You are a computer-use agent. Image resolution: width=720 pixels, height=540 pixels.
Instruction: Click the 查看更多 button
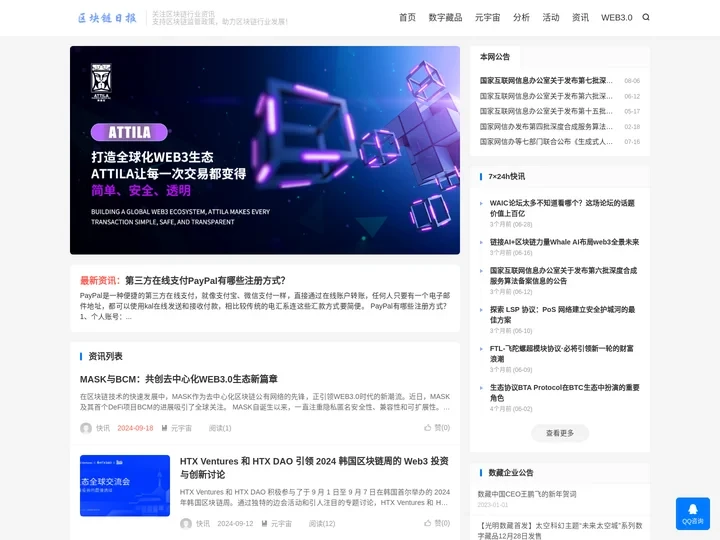pyautogui.click(x=560, y=433)
